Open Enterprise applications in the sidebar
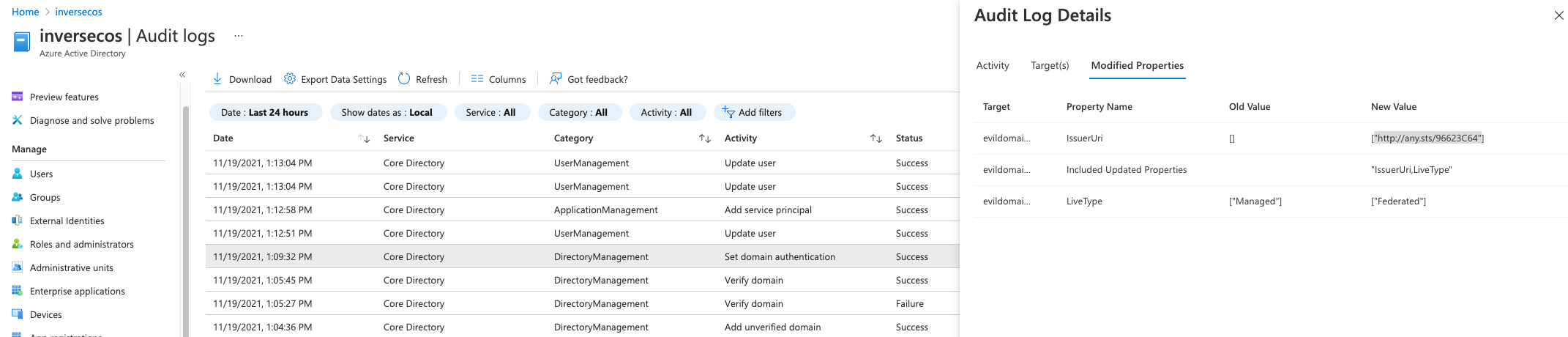1568x337 pixels. pos(77,292)
